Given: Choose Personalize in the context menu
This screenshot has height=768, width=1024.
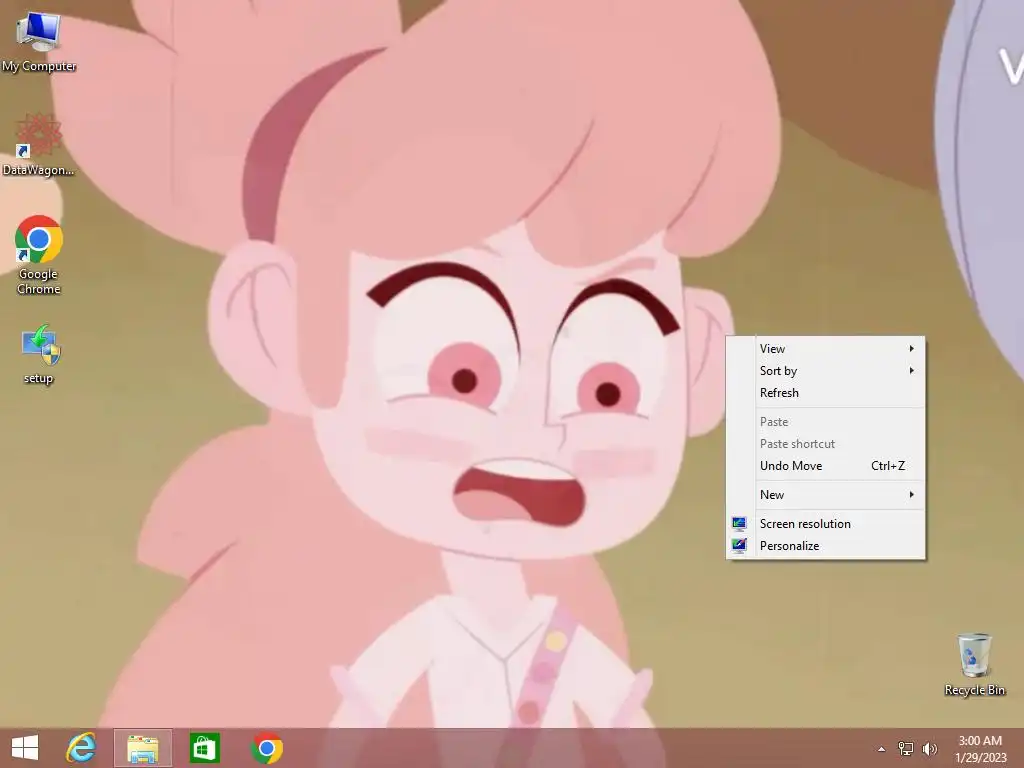Looking at the screenshot, I should coord(825,545).
